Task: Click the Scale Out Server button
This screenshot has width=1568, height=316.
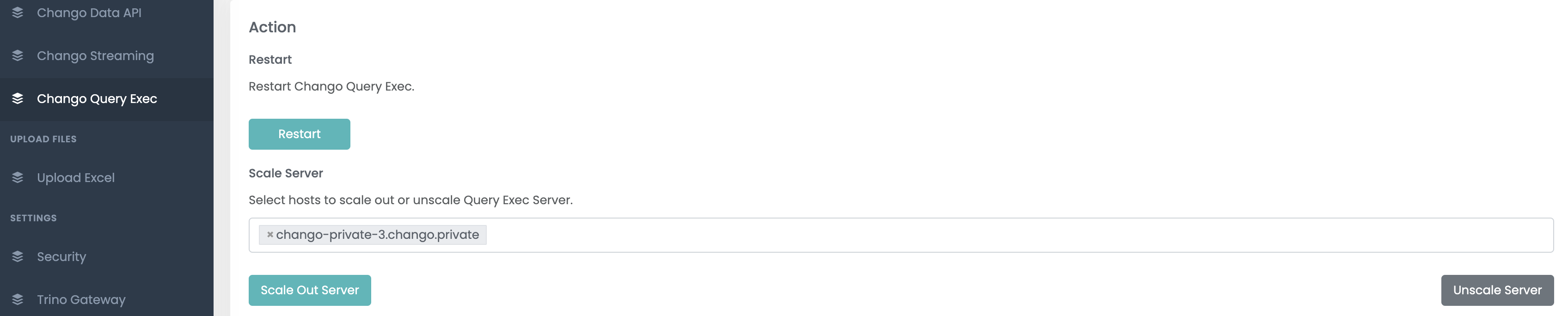Action: pos(310,291)
